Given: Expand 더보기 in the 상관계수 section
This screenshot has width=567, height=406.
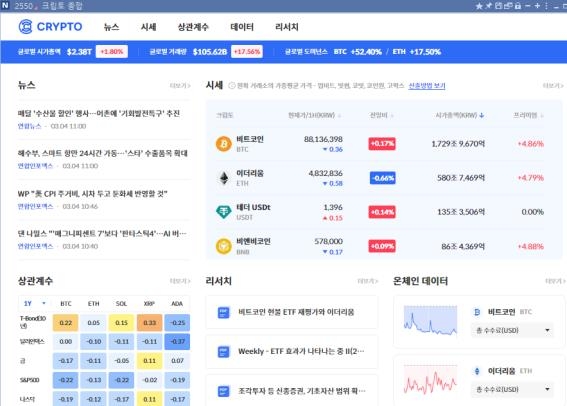Looking at the screenshot, I should 180,281.
